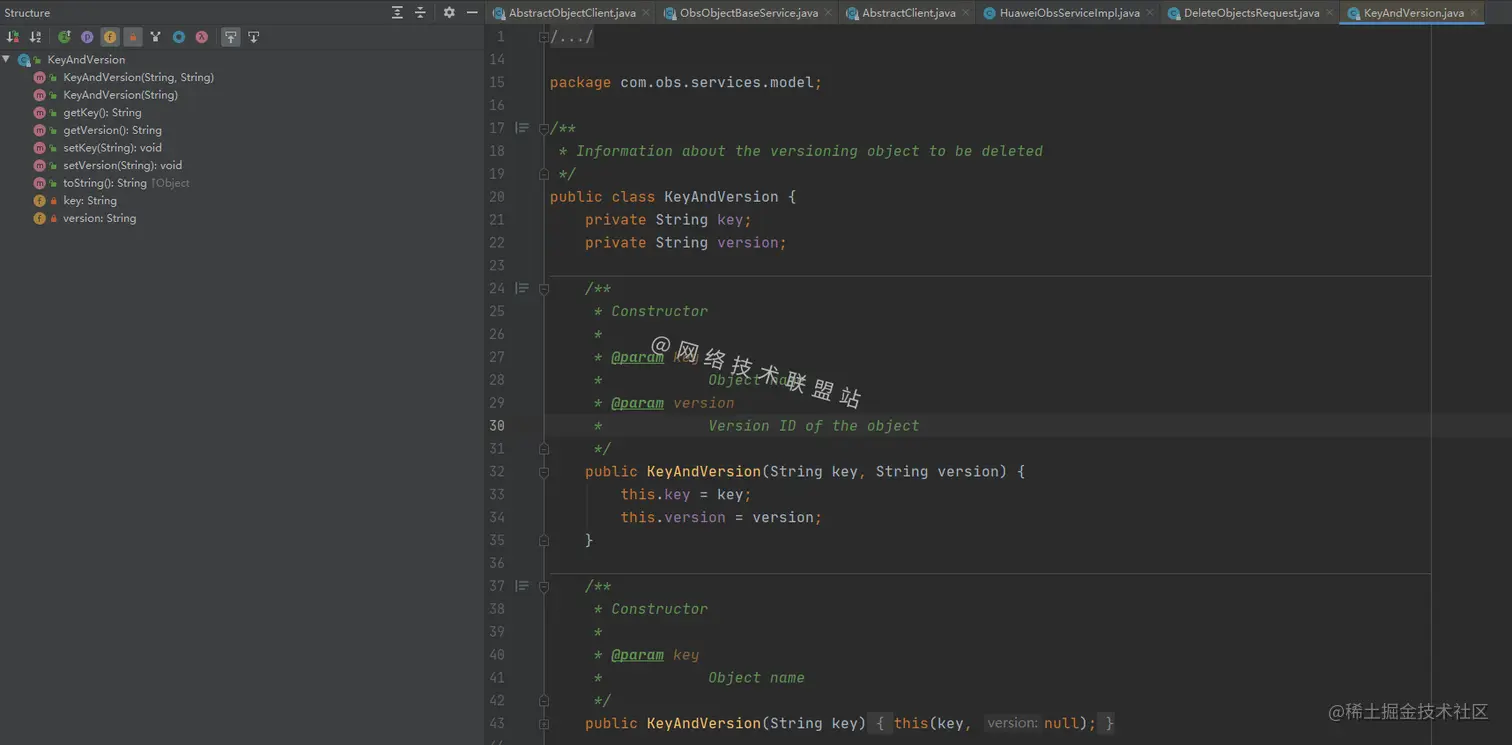Select setVersion(String): void in Structure
The width and height of the screenshot is (1512, 745).
click(x=122, y=166)
